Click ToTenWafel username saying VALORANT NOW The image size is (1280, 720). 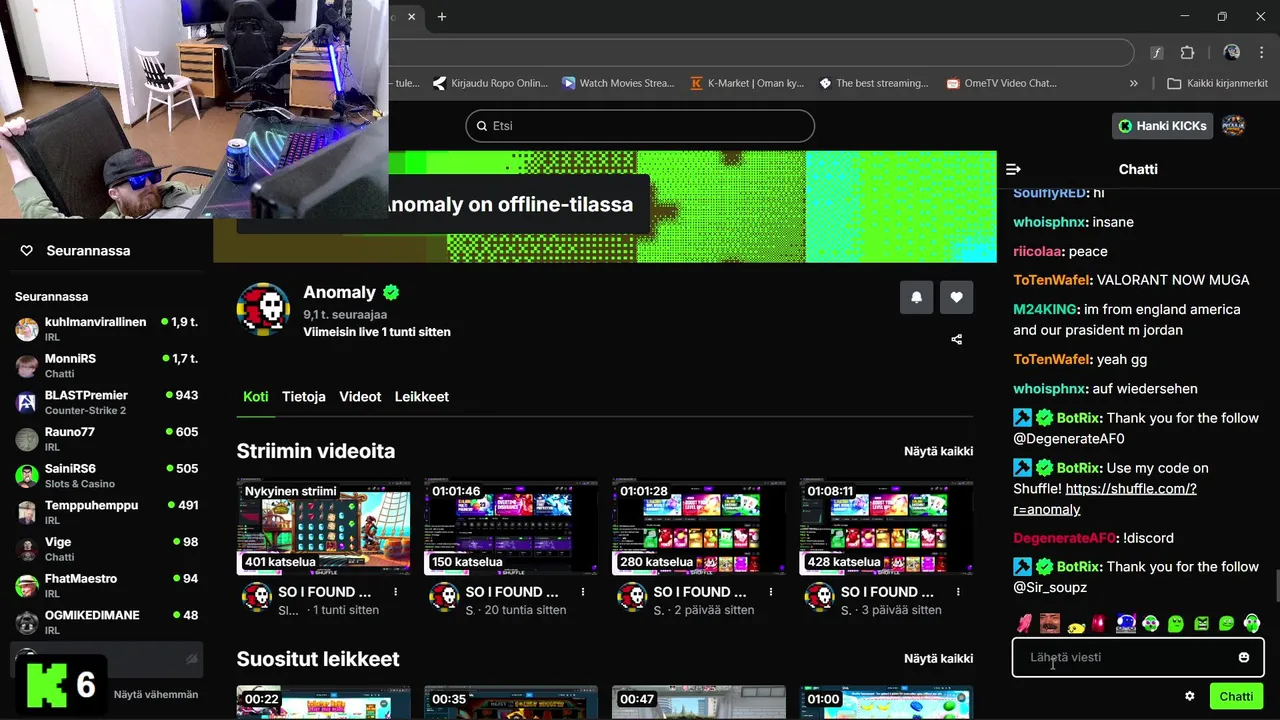[x=1052, y=280]
